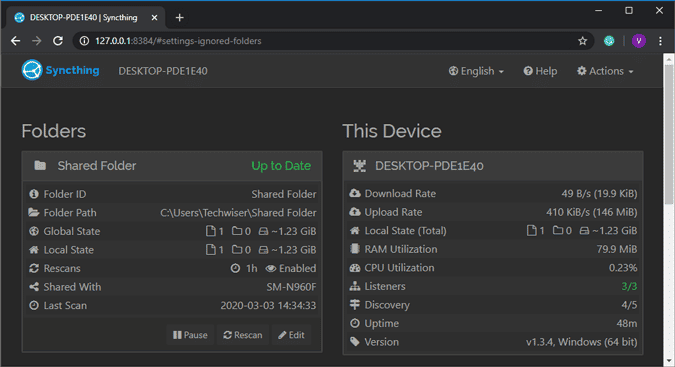Screen dimensions: 675x367
Task: Open the Chrome three-dot menu
Action: [x=660, y=41]
